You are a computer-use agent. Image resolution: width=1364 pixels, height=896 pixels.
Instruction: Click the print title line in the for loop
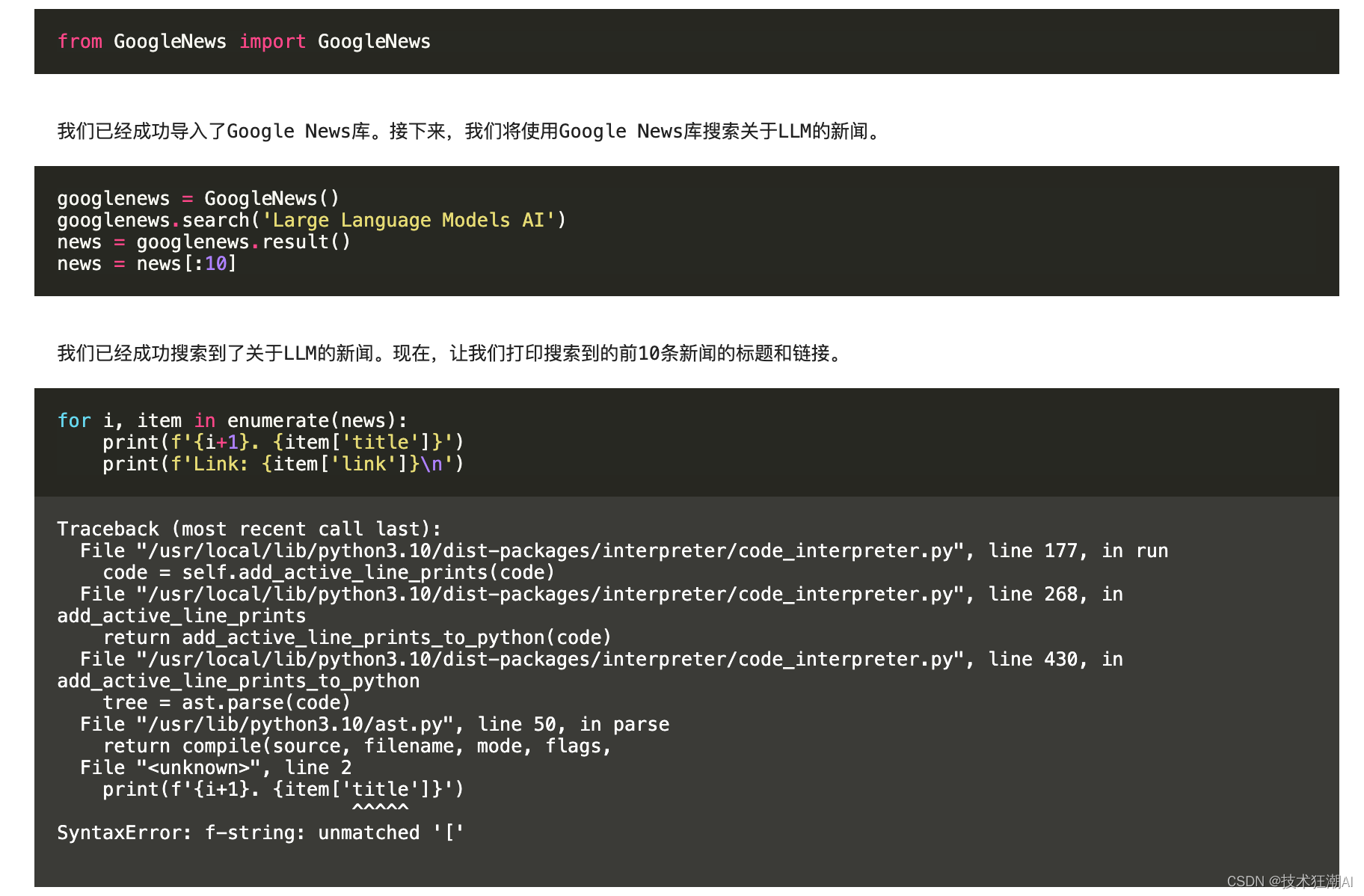pyautogui.click(x=283, y=442)
